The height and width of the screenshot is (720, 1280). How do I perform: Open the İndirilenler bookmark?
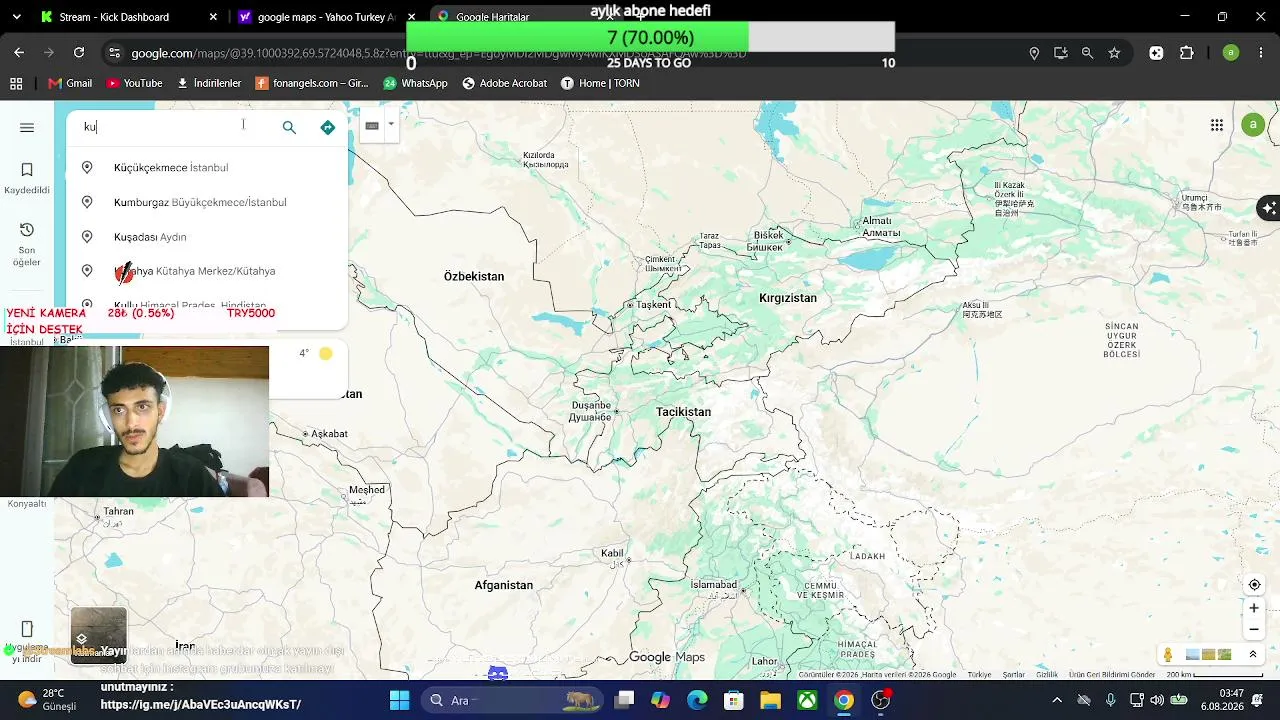209,83
